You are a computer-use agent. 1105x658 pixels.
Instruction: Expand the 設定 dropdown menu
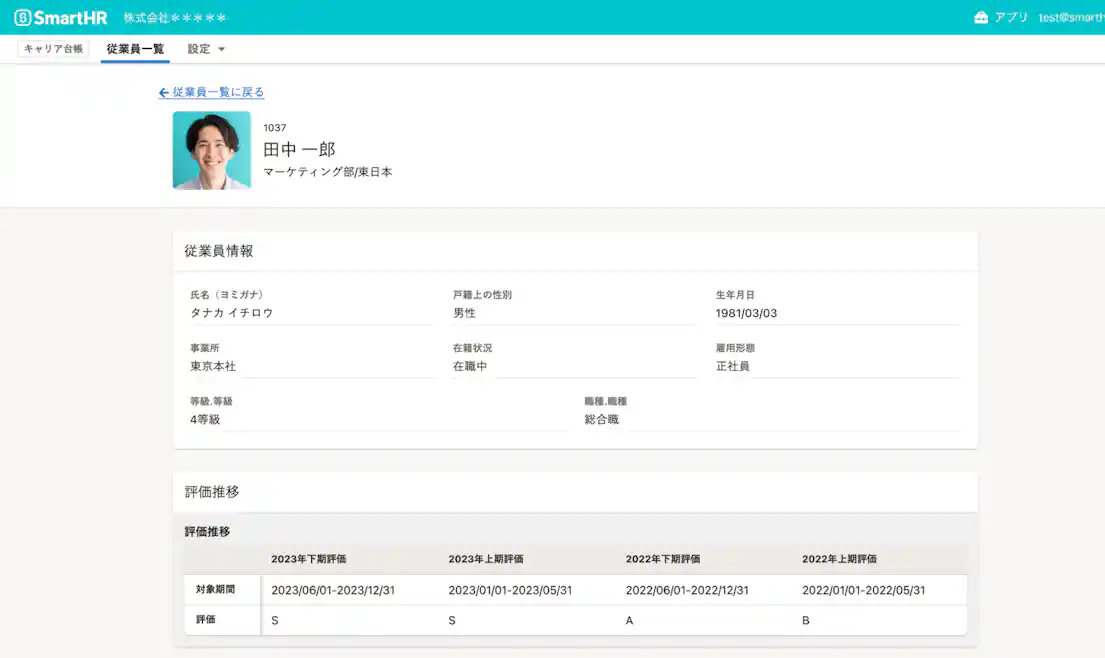(x=198, y=48)
